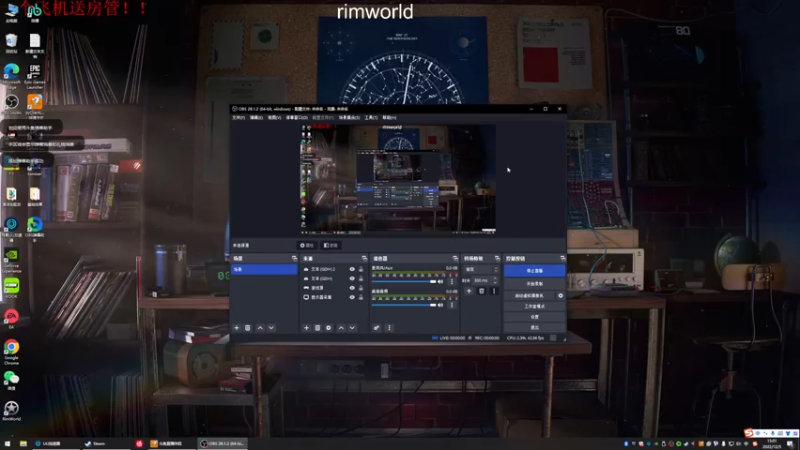Mute the Mic/Aux channel speaker icon
Screen dimensions: 800x450
(x=440, y=282)
